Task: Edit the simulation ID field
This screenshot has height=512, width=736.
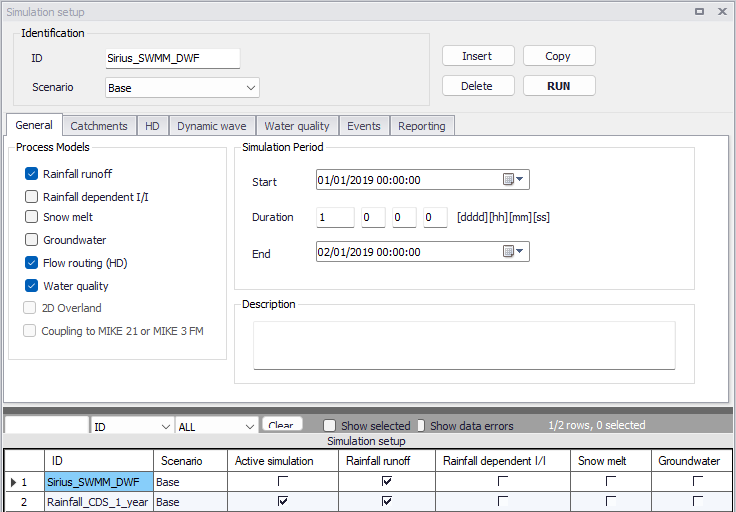Action: pyautogui.click(x=173, y=58)
